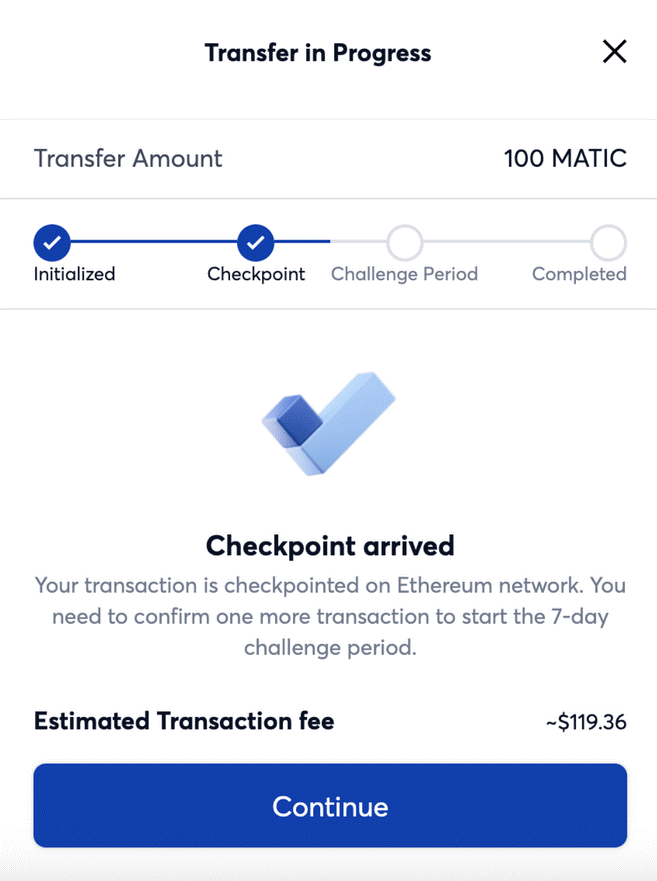Click the ~$119.36 fee estimate
Image resolution: width=657 pixels, height=881 pixels.
(586, 721)
